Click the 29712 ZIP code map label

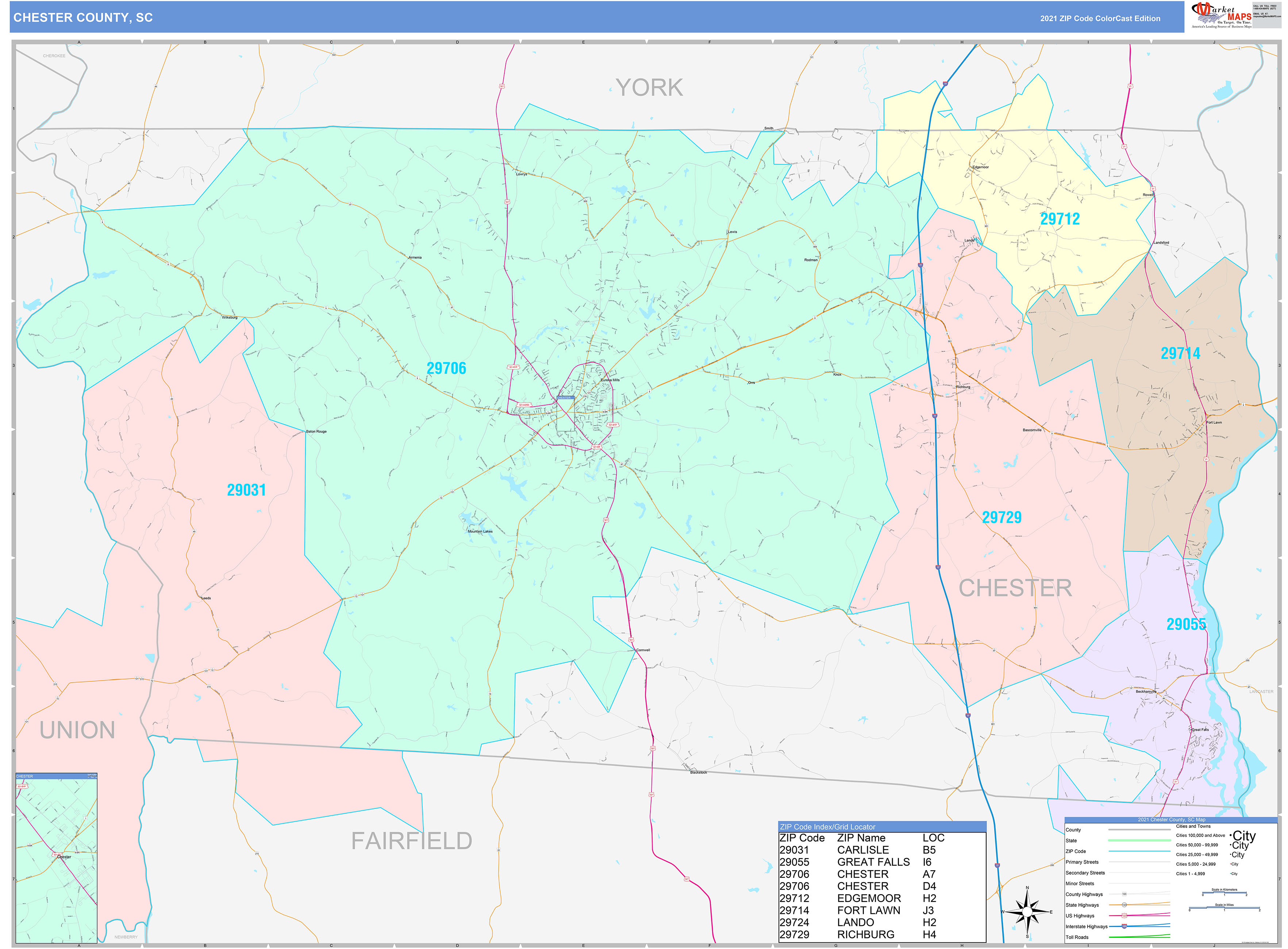click(x=1060, y=219)
